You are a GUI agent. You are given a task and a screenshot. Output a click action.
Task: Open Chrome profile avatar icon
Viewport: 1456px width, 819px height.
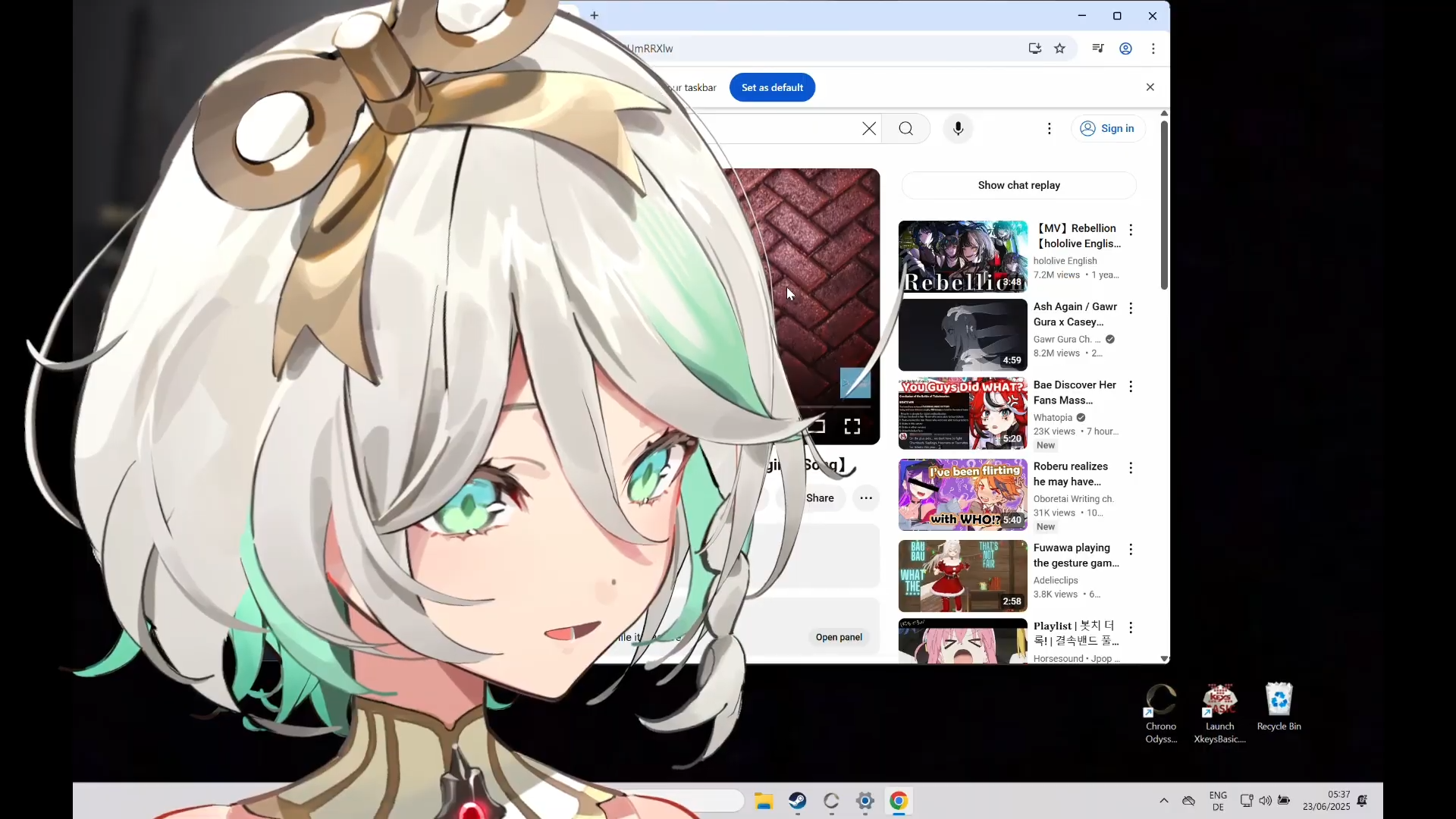pyautogui.click(x=1125, y=49)
